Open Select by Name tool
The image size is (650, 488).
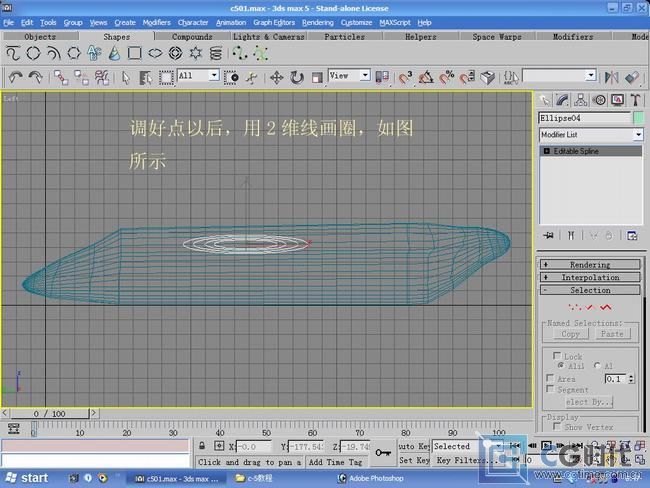[x=145, y=78]
